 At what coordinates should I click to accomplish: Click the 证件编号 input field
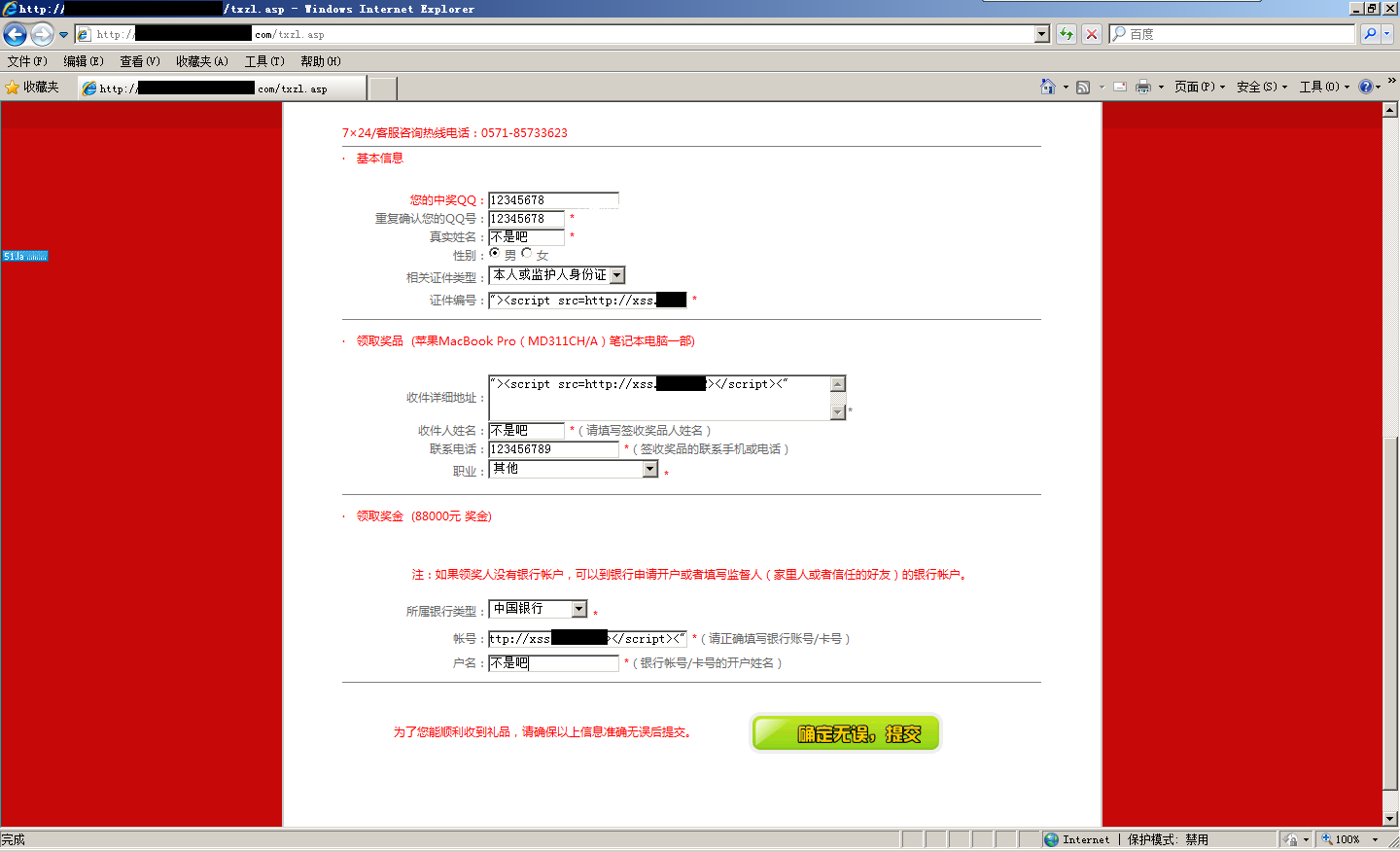coord(587,301)
